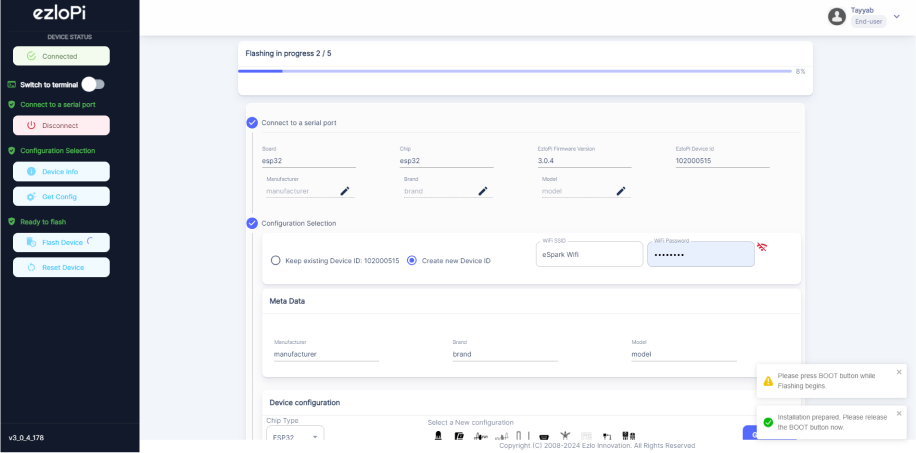Click the flashing progress bar
Screen dimensions: 916x453
515,71
